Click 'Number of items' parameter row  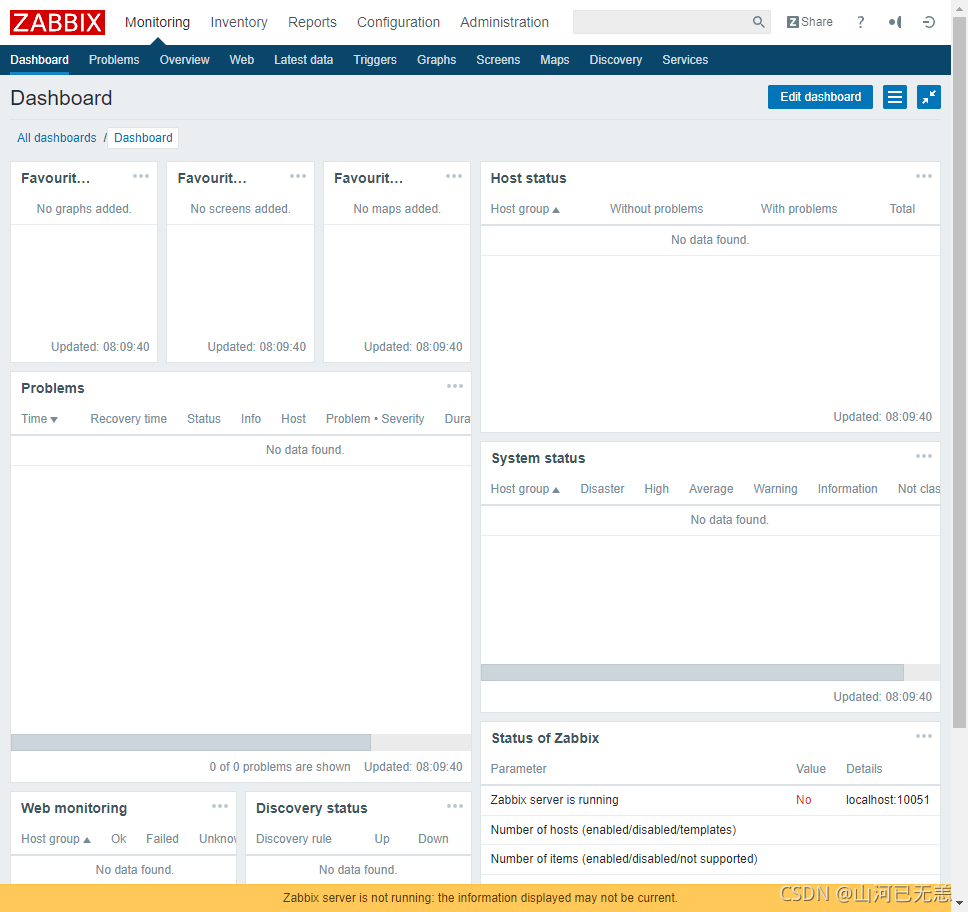pyautogui.click(x=710, y=858)
